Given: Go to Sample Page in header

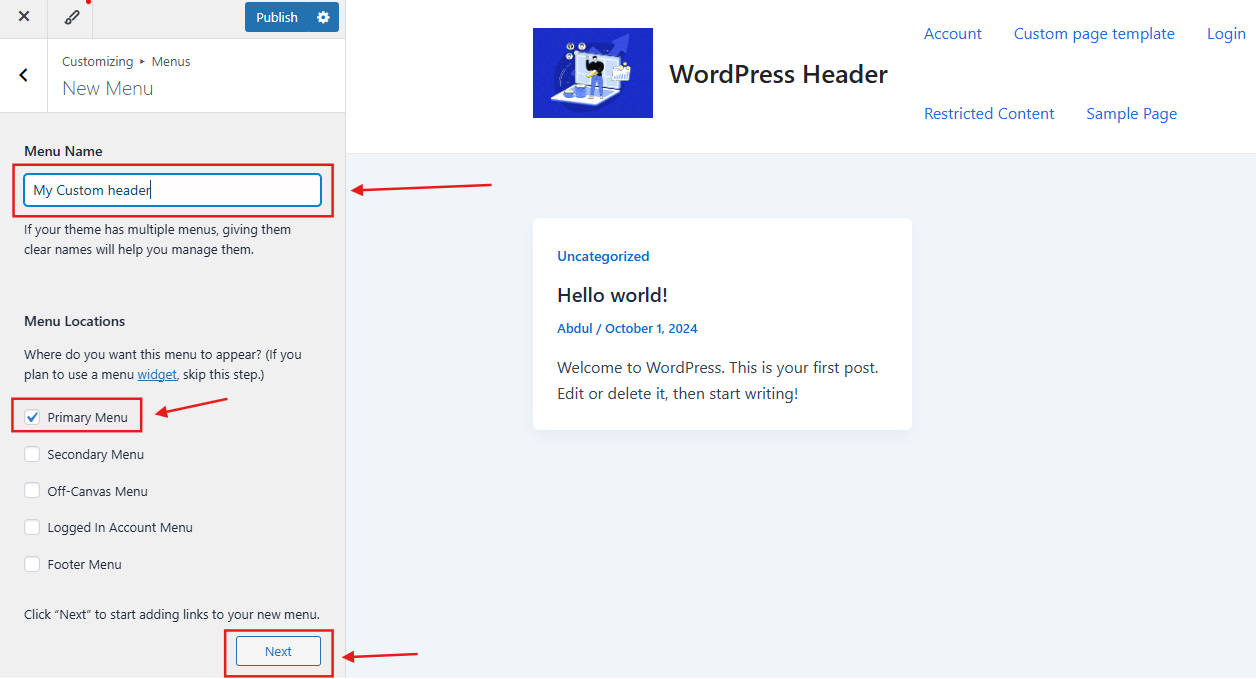Looking at the screenshot, I should pos(1131,114).
